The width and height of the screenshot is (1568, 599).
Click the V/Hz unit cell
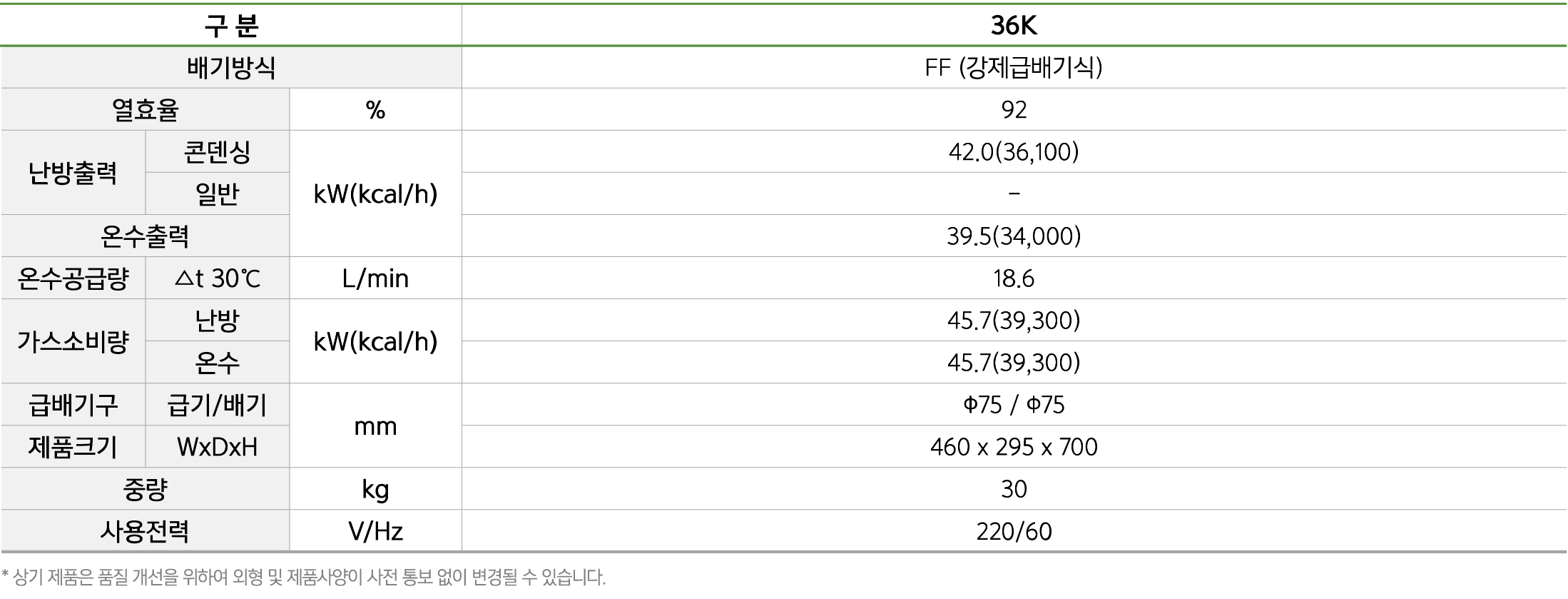point(375,531)
